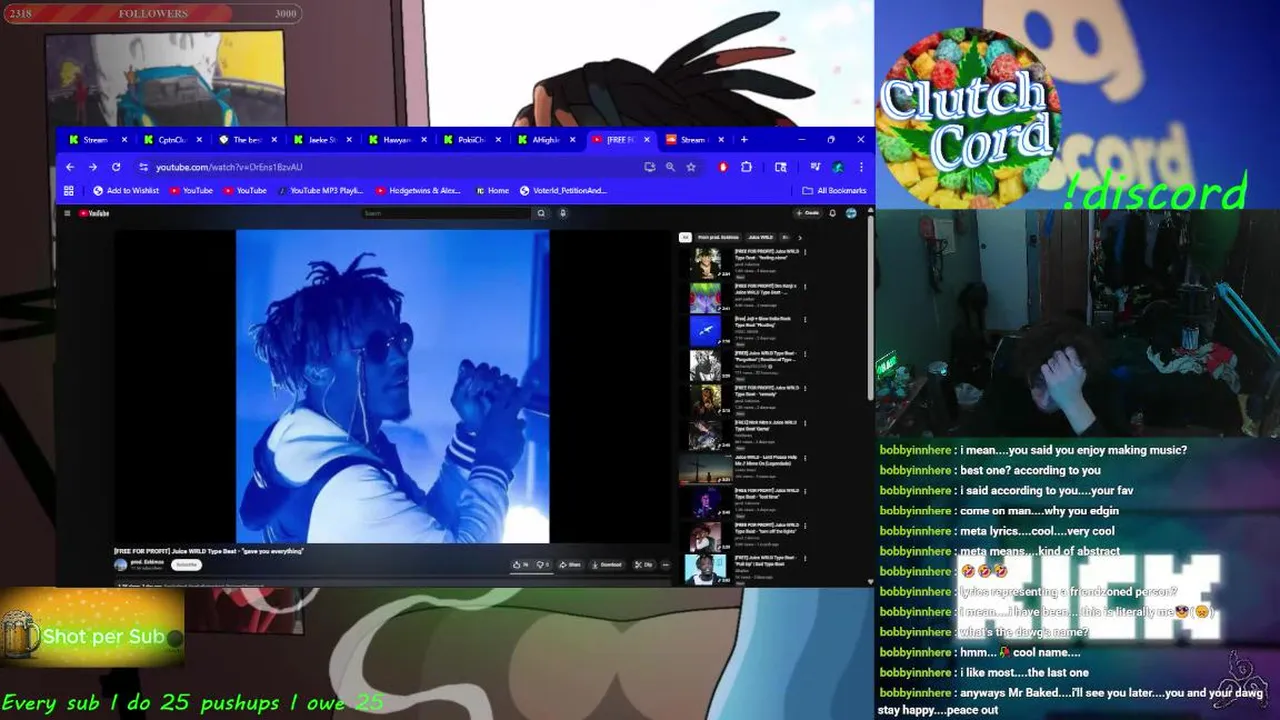Open the YouTube account avatar
1280x720 pixels.
851,213
